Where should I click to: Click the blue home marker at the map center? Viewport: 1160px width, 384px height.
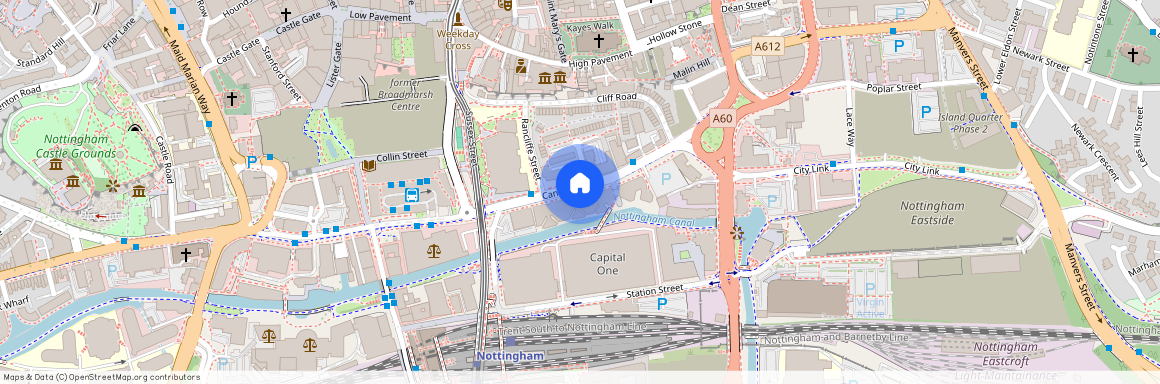pyautogui.click(x=580, y=183)
